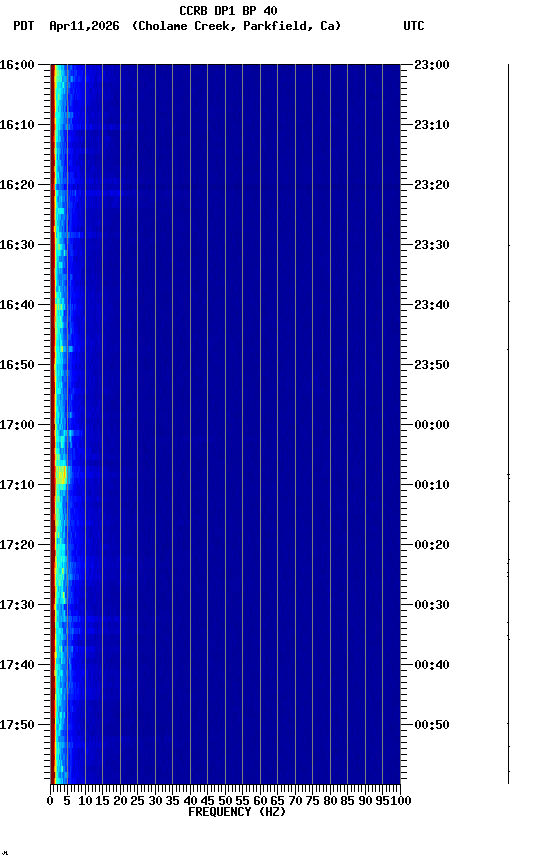This screenshot has height=864, width=552.
Task: Click the 25 Hz frequency axis label
Action: coord(137,801)
